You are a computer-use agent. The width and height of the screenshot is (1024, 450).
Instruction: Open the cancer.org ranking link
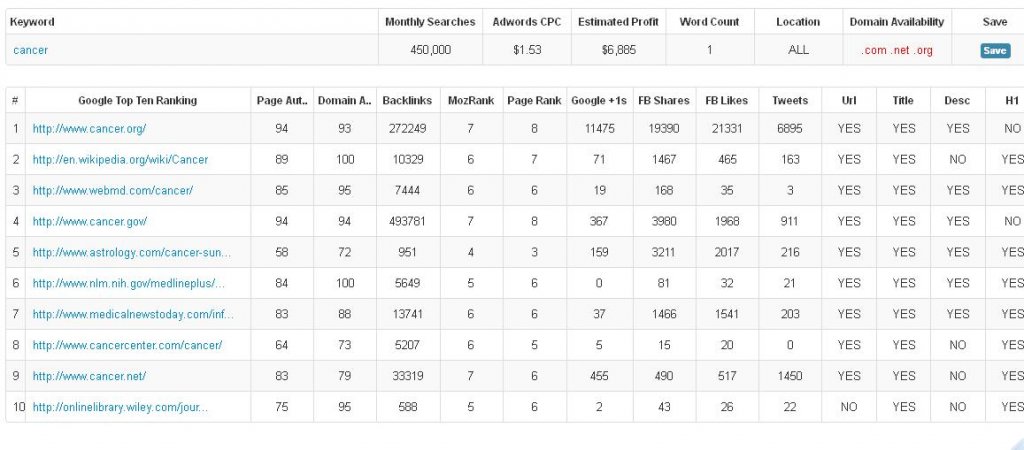point(89,129)
